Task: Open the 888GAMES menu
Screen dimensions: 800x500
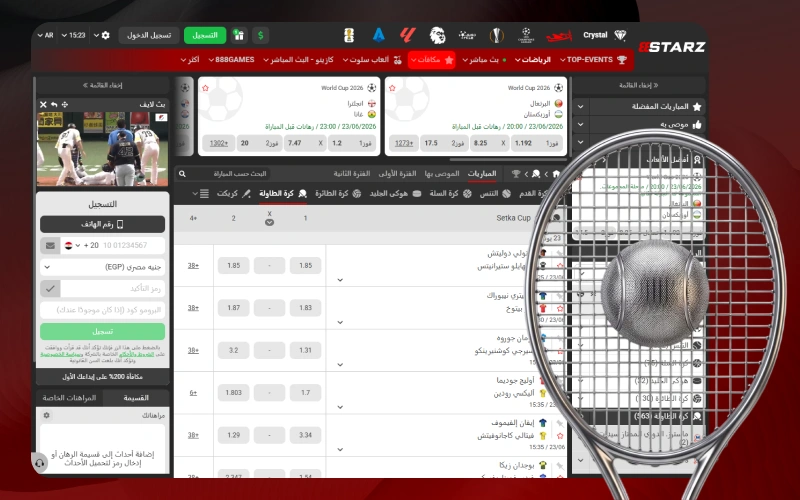Action: point(231,60)
